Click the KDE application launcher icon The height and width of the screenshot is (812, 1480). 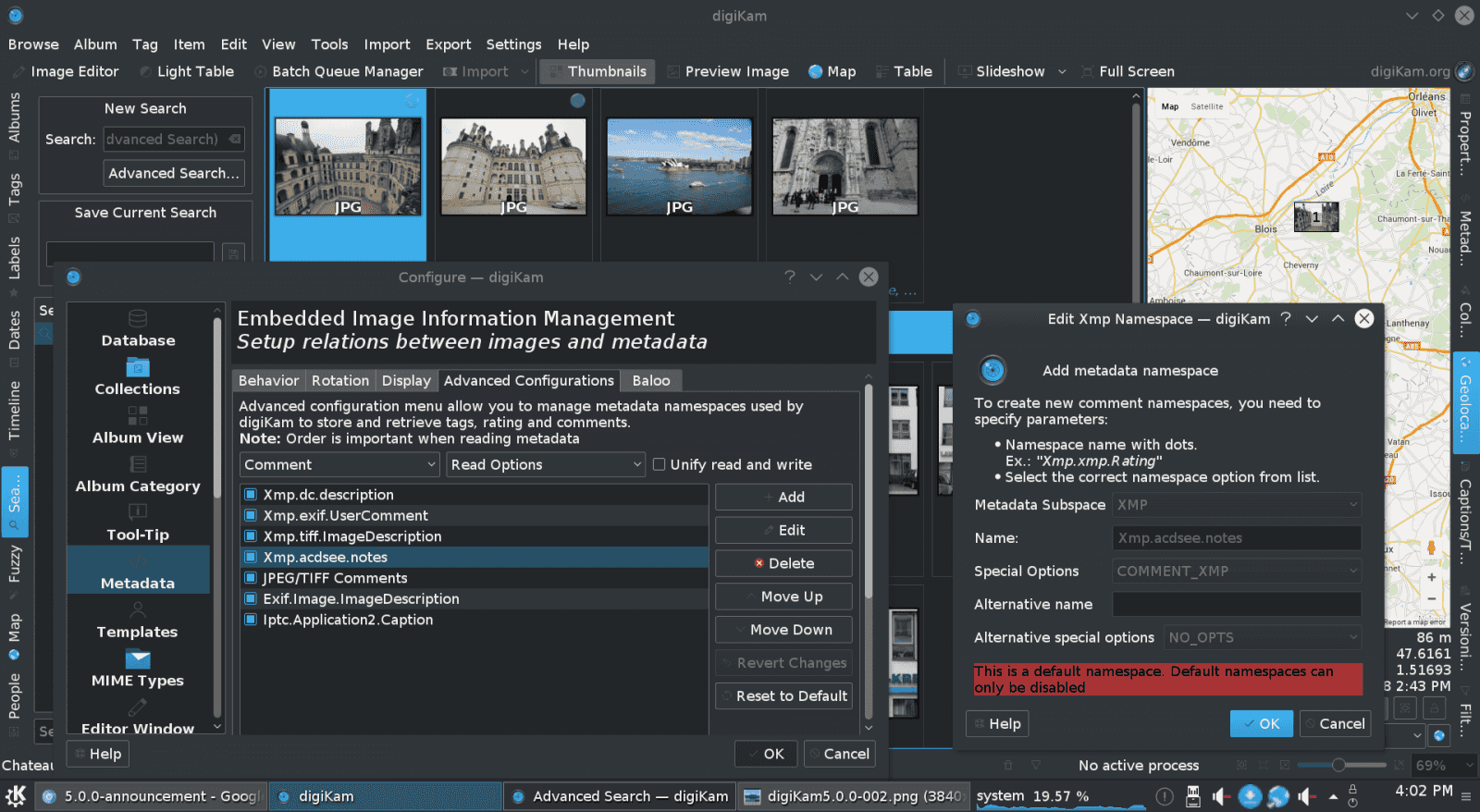point(16,795)
